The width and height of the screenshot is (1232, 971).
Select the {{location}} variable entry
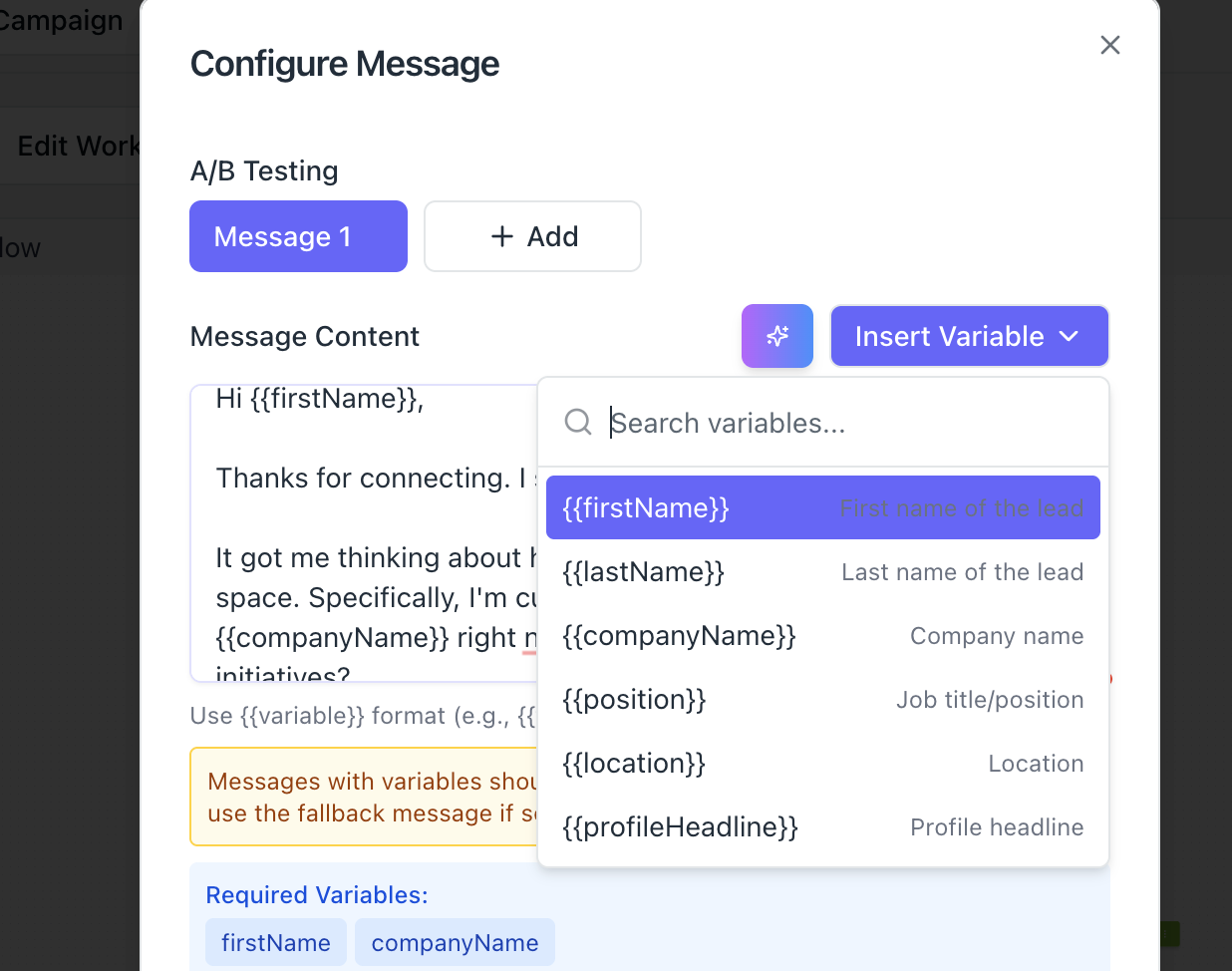[x=822, y=763]
